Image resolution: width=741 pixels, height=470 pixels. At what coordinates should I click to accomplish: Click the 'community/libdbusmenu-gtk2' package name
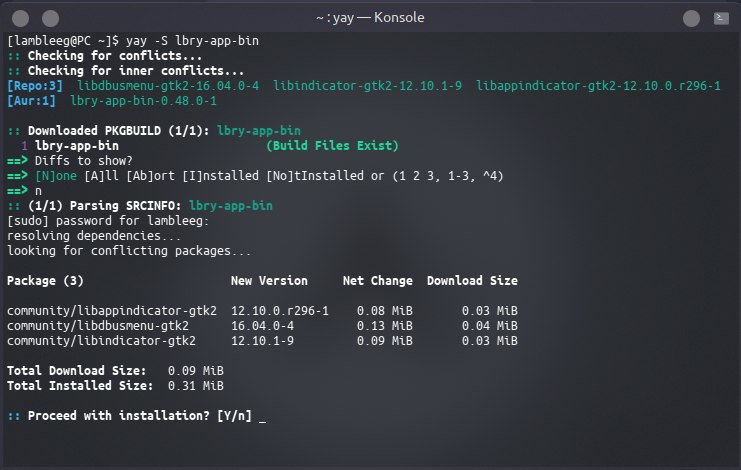pyautogui.click(x=98, y=326)
